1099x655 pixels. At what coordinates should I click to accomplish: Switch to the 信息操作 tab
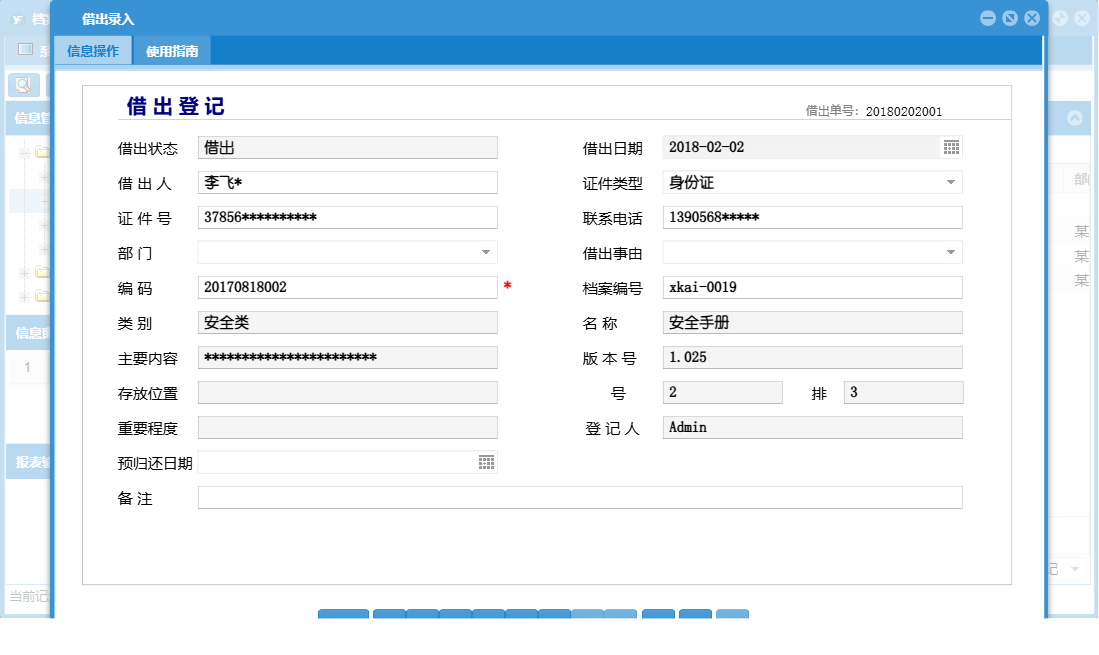93,50
